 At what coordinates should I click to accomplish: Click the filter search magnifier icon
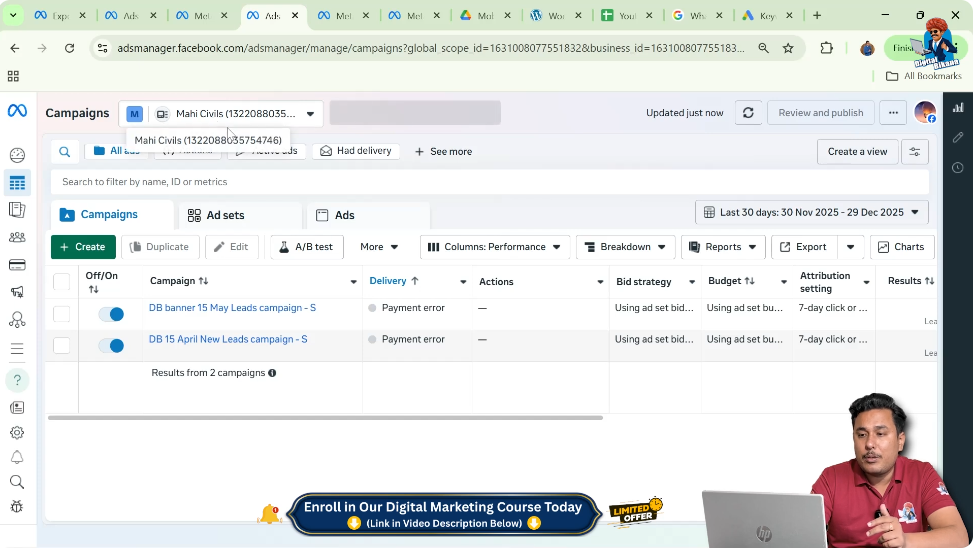tap(65, 152)
